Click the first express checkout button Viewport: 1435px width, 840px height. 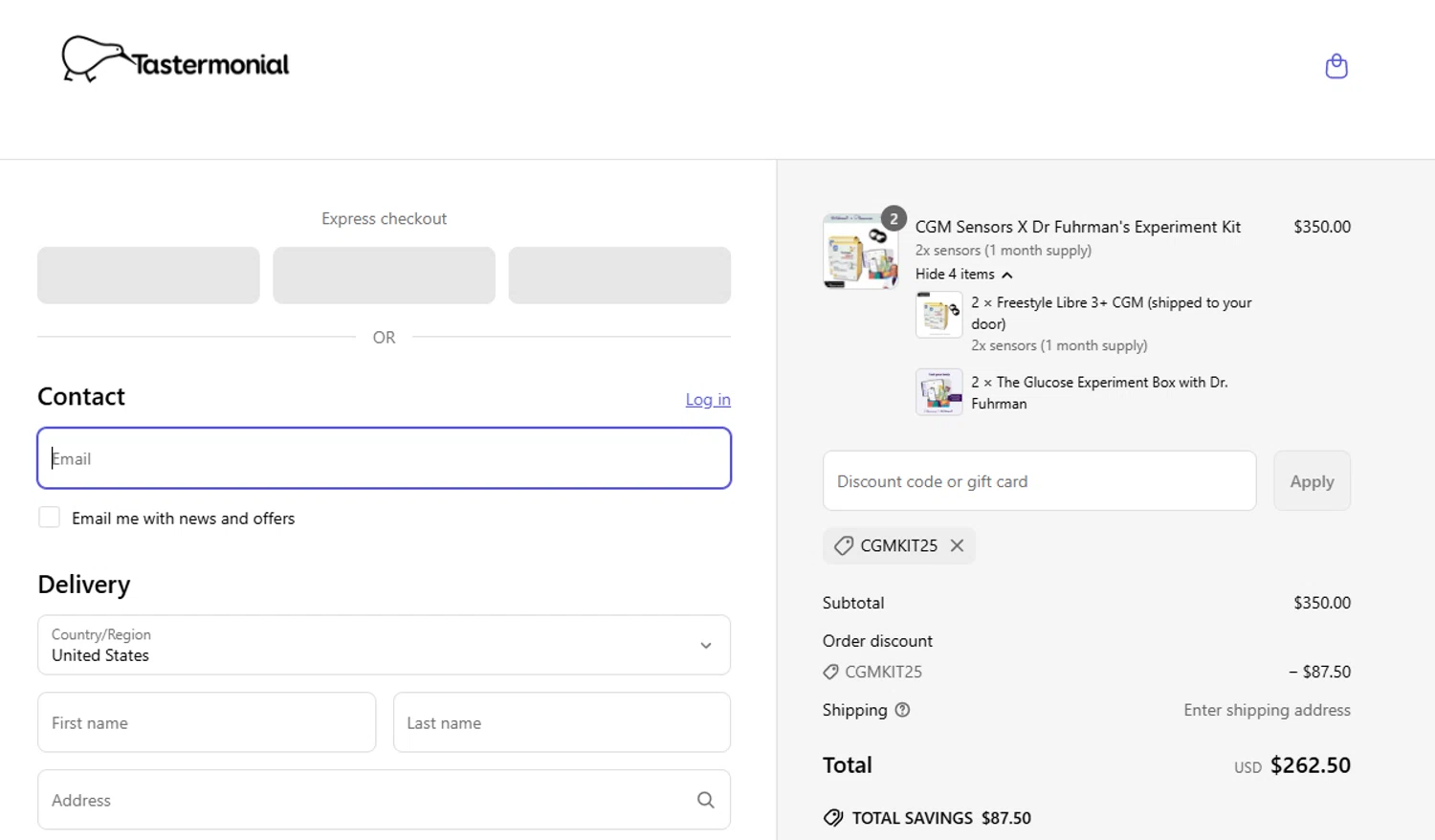[148, 276]
